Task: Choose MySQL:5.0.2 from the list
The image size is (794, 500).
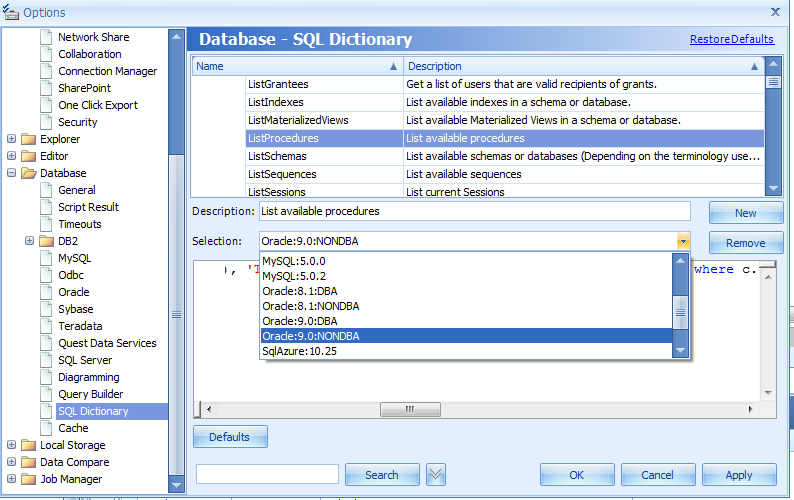Action: [x=466, y=276]
